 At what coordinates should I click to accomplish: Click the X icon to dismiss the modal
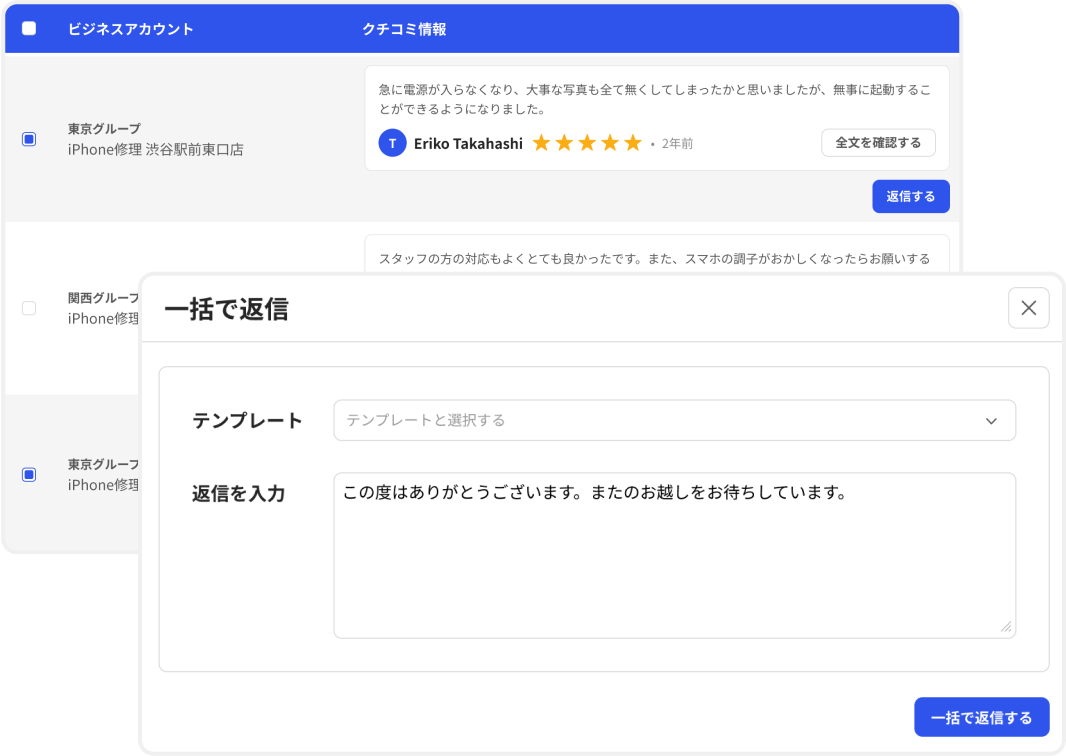tap(1029, 308)
